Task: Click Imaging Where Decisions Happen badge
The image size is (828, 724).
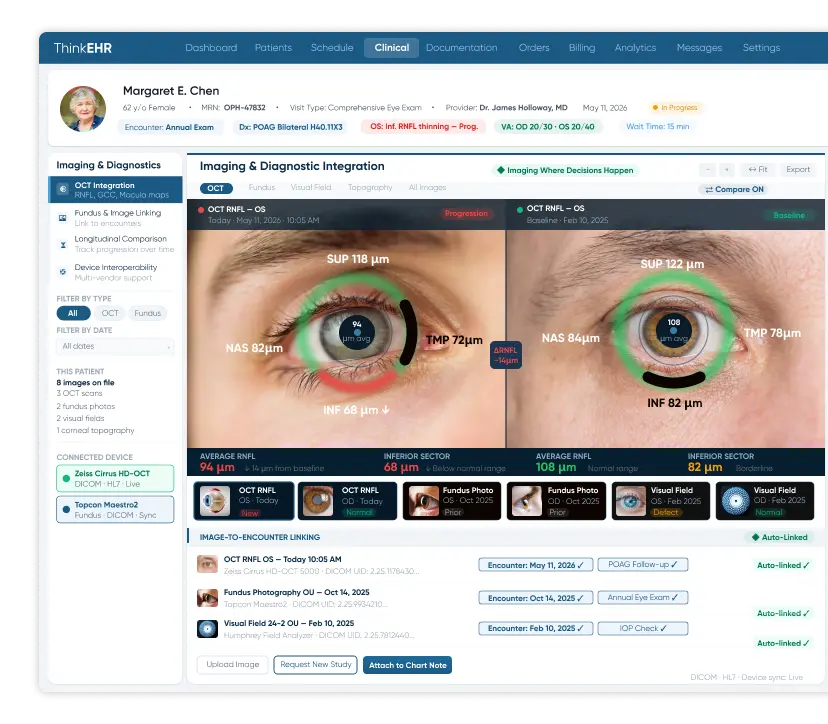Action: coord(566,170)
